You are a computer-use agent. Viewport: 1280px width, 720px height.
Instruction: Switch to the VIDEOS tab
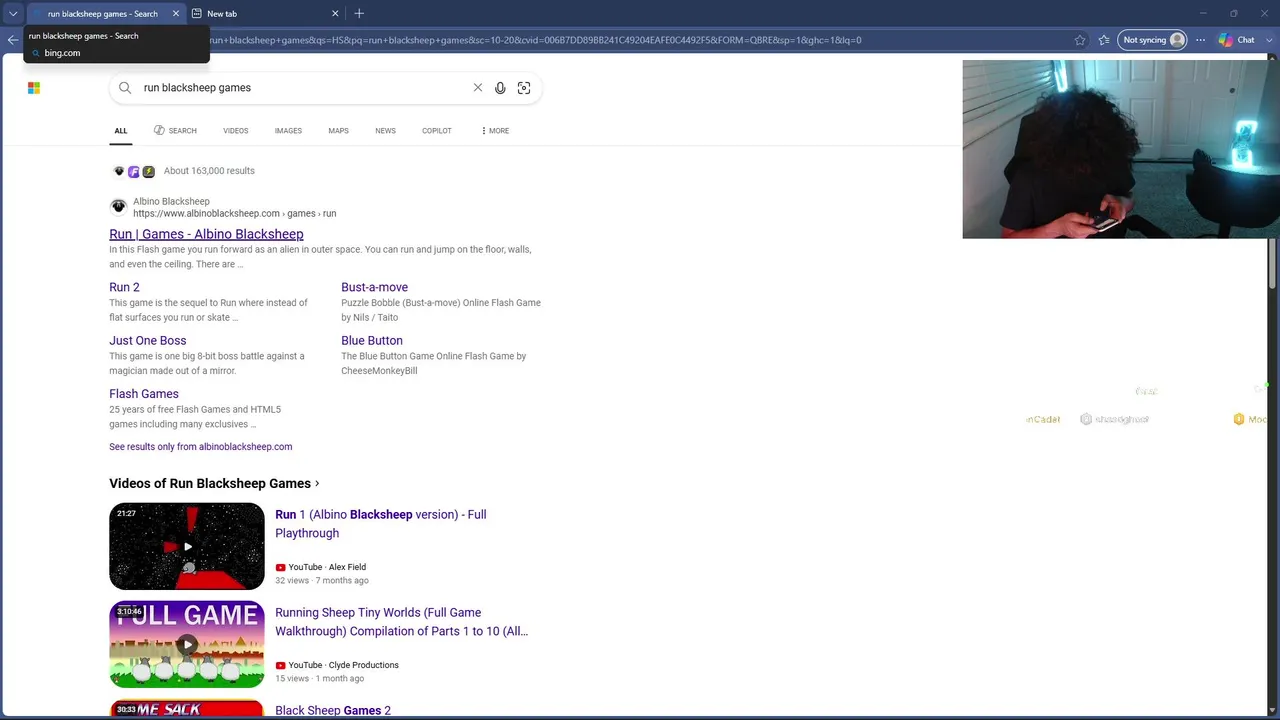pyautogui.click(x=236, y=131)
